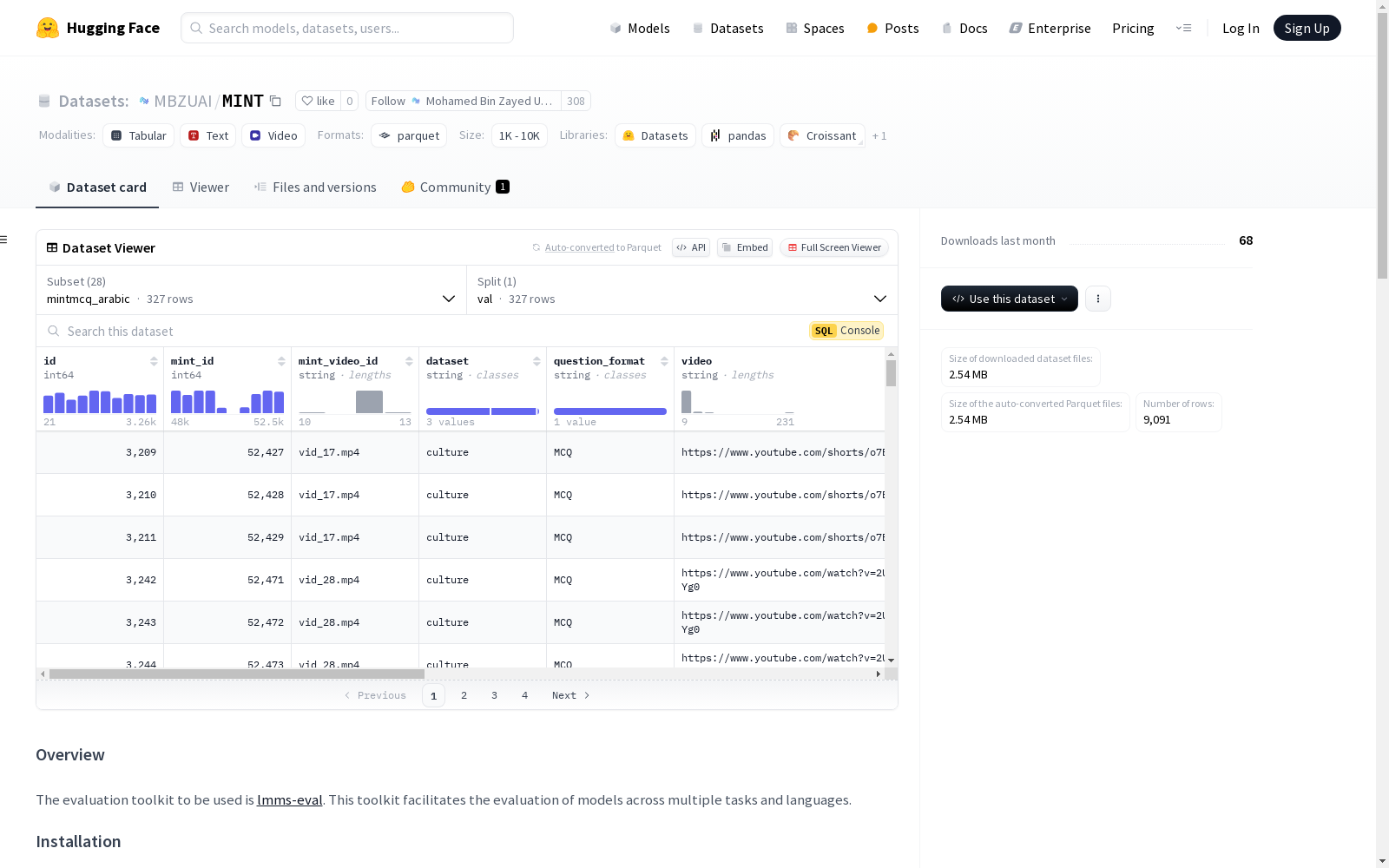
Task: Go to page 3 of the table
Action: pos(495,695)
